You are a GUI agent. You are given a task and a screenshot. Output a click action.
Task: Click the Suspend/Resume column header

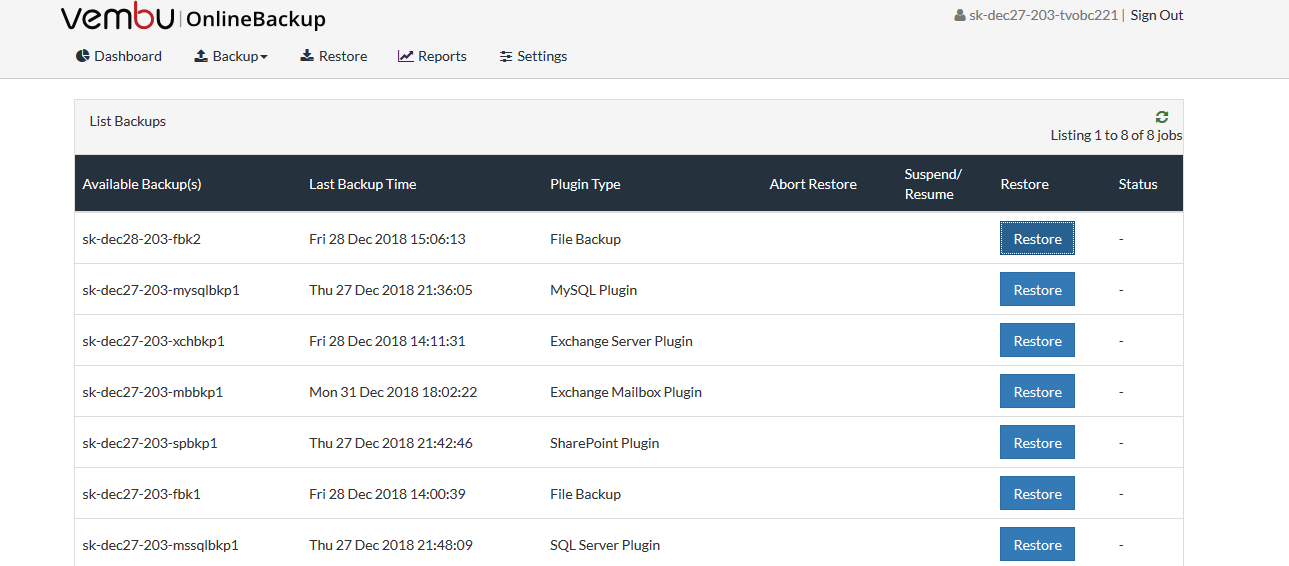pyautogui.click(x=933, y=184)
